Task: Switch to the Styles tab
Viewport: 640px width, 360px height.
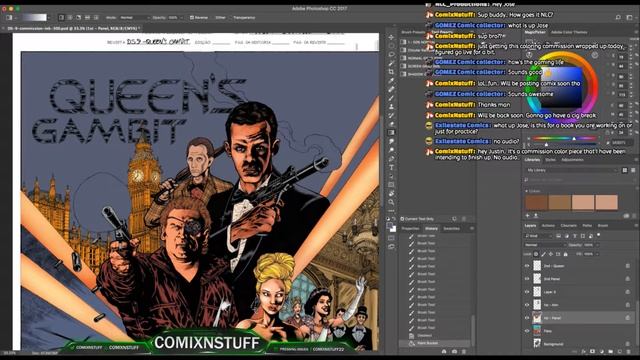Action: pos(550,160)
